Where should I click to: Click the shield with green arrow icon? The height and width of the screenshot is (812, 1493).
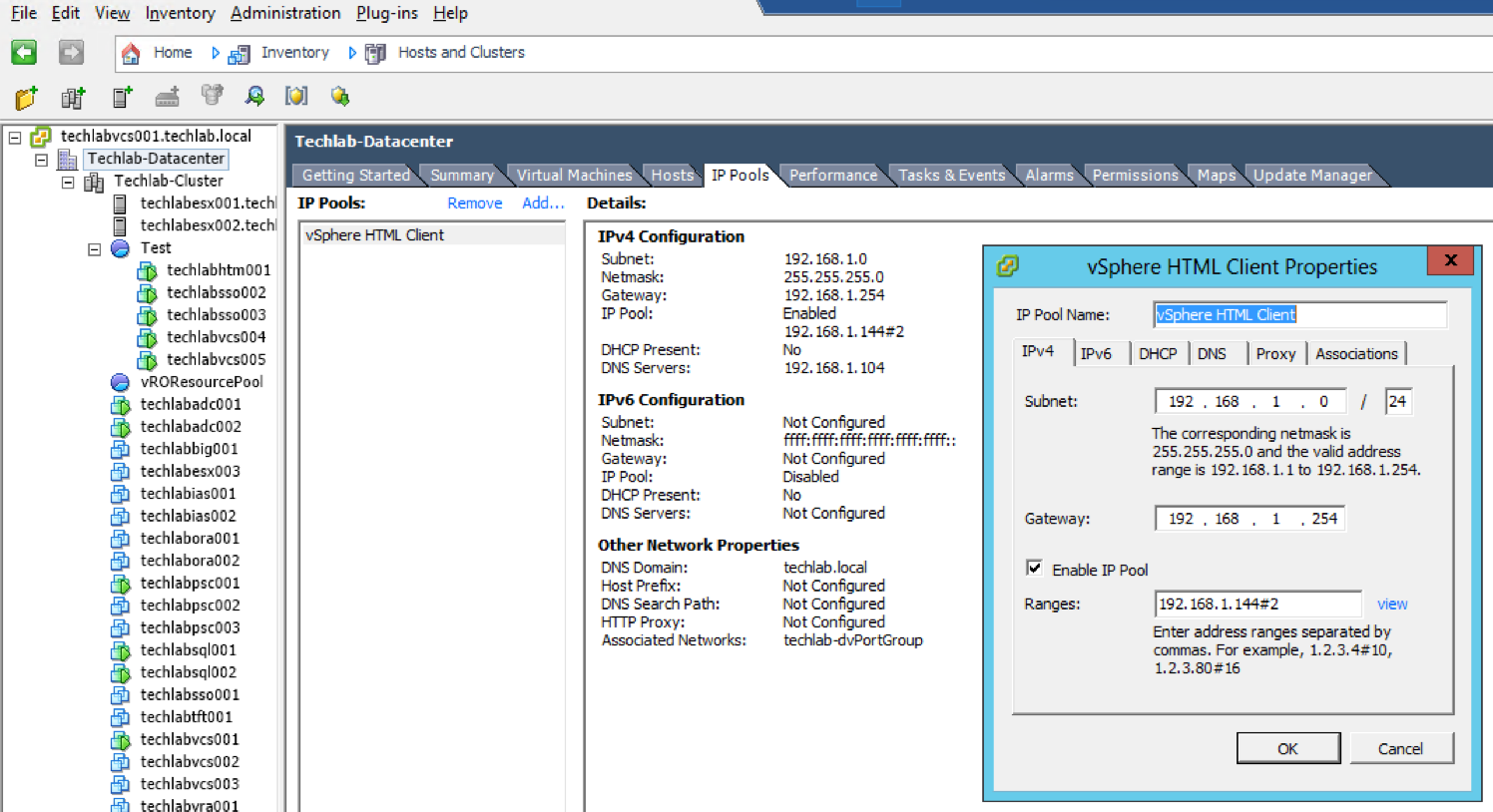point(340,97)
